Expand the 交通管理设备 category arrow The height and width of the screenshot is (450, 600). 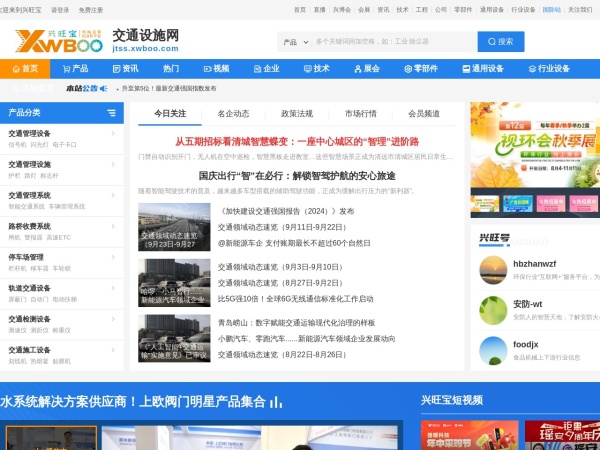click(113, 133)
